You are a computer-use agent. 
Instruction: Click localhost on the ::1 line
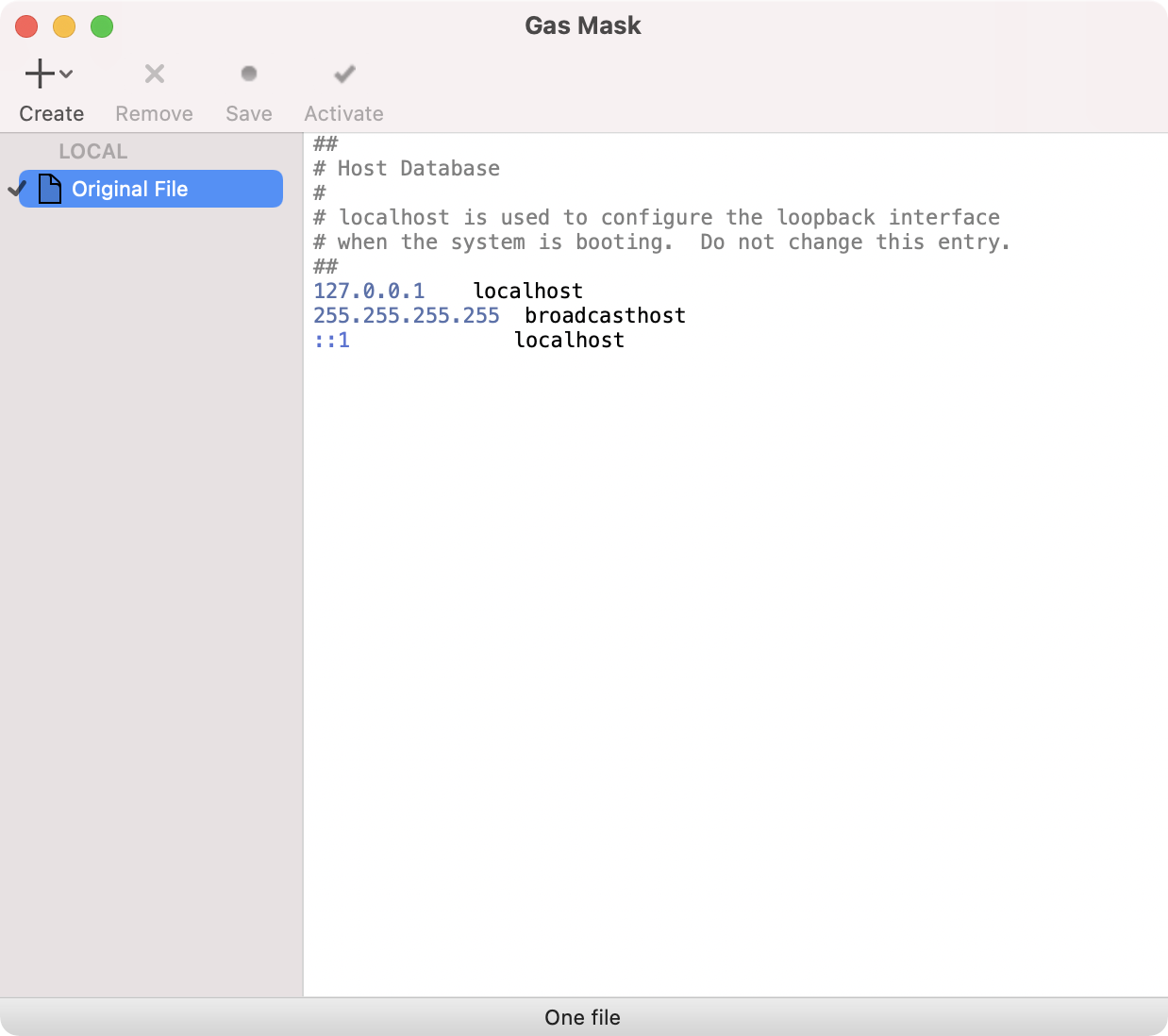click(570, 340)
